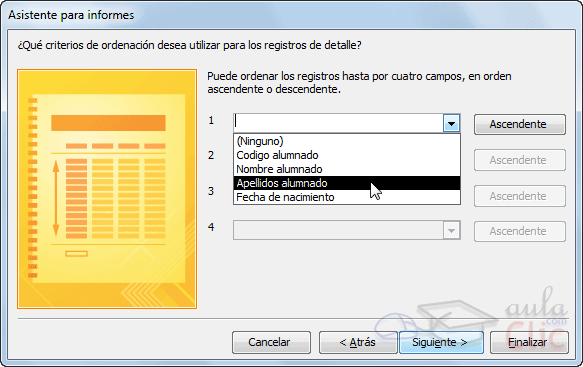
Task: Click the Ascendente button for field 3
Action: tap(519, 196)
